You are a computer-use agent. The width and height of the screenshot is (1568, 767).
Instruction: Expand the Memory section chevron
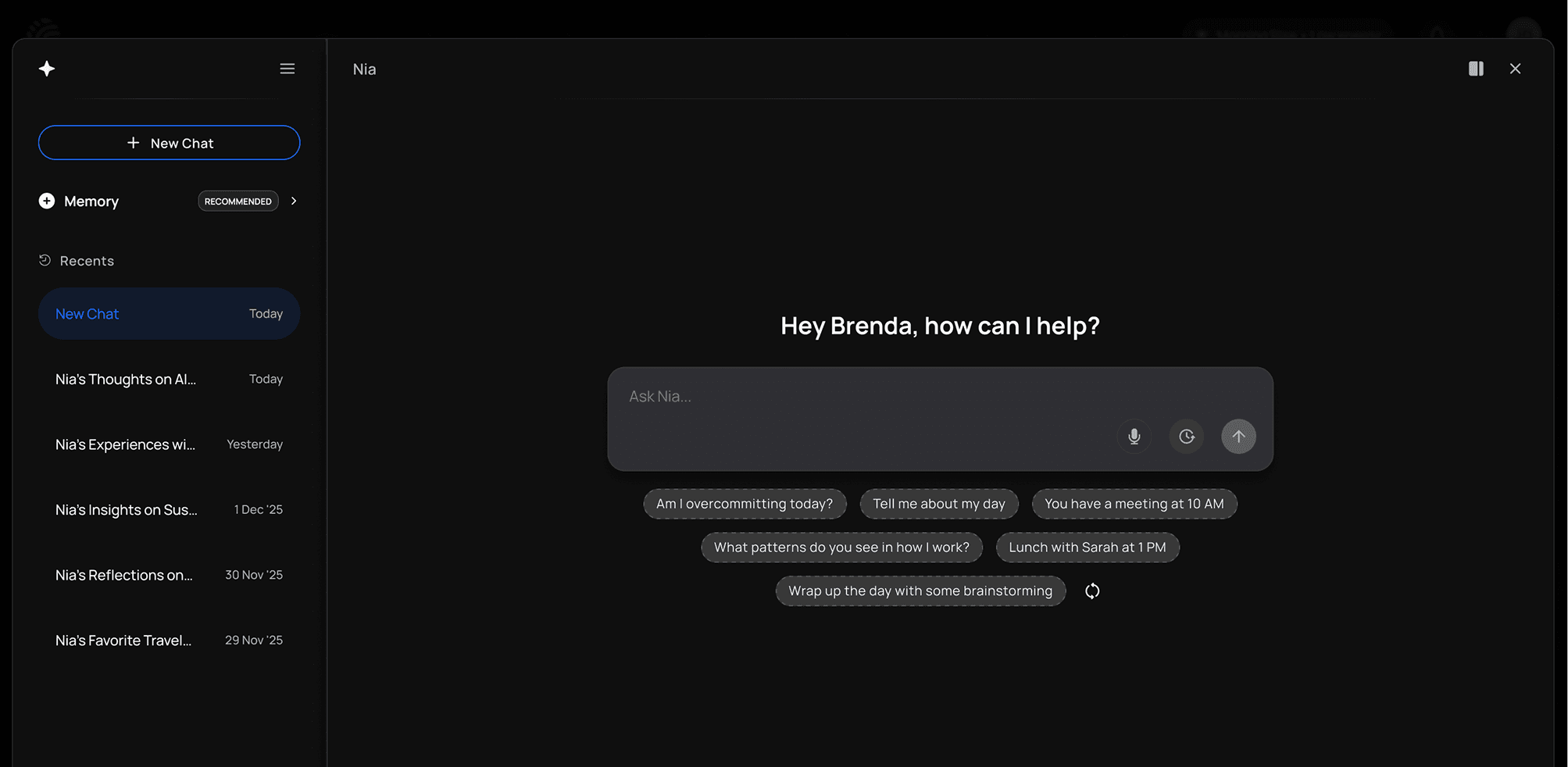point(294,201)
